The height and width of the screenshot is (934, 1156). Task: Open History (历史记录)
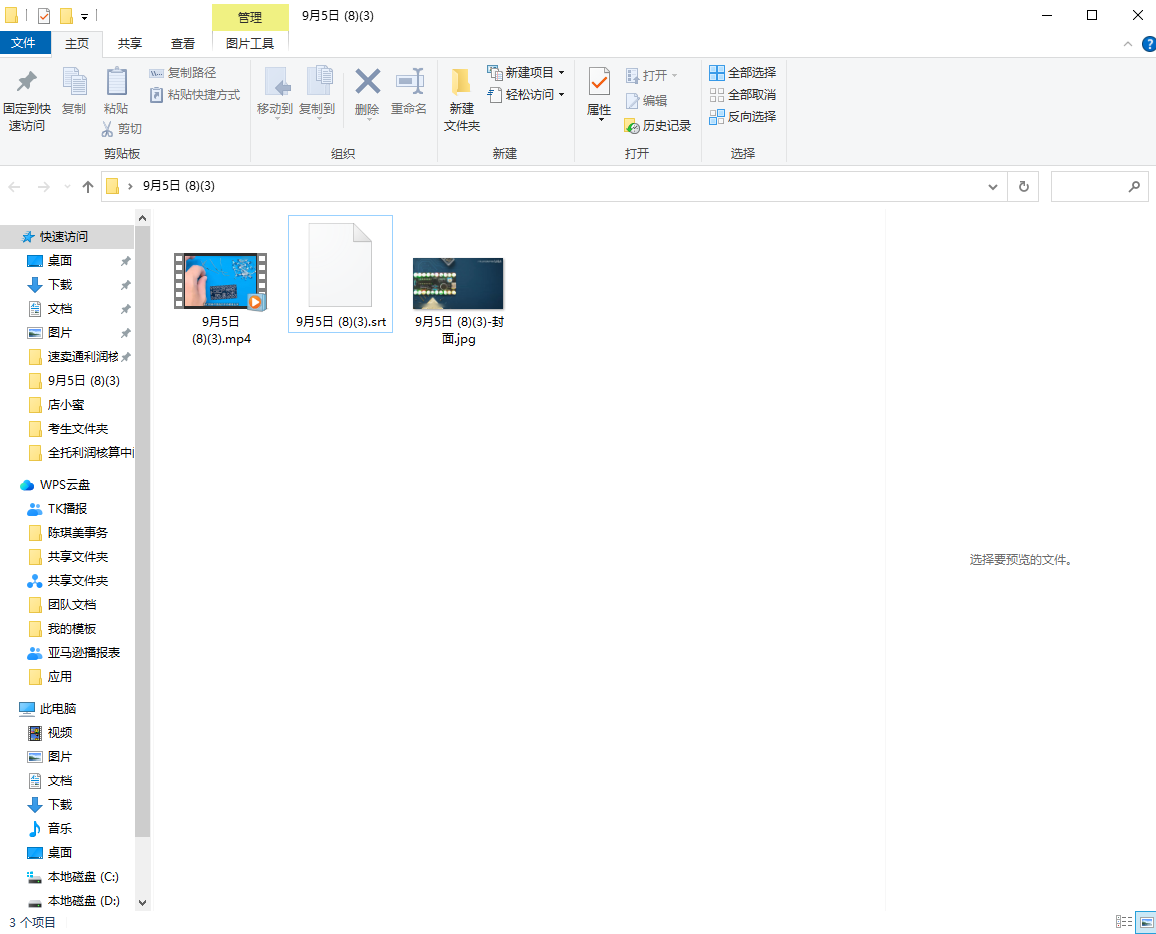658,125
